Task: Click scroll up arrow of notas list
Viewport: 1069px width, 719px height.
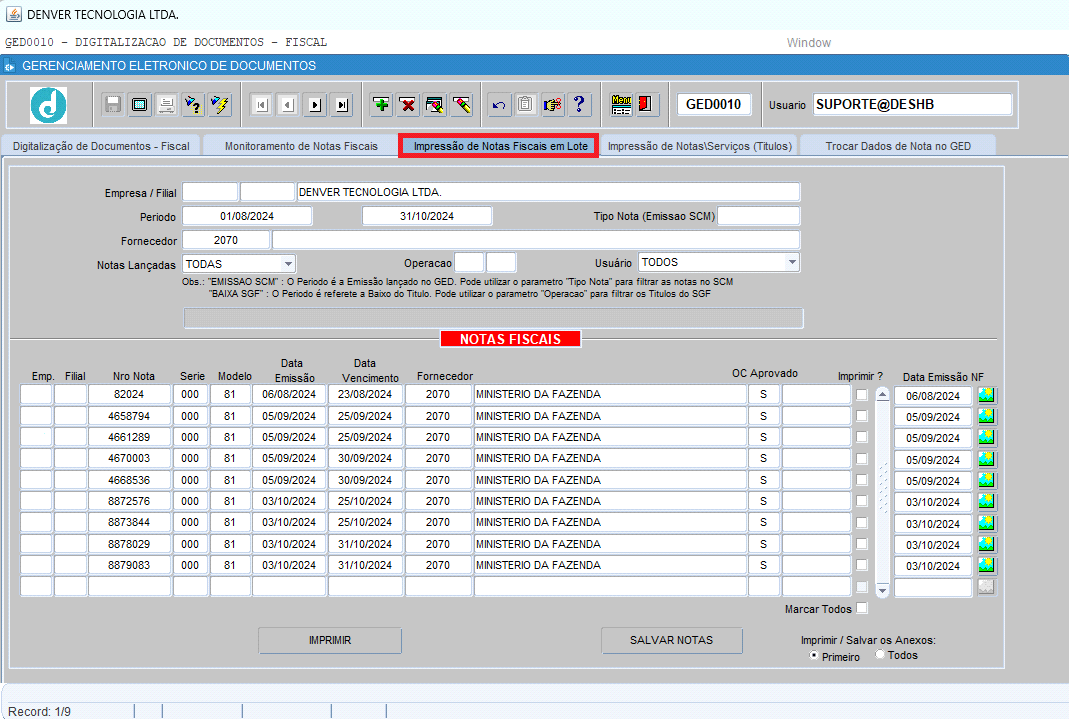Action: click(x=882, y=395)
